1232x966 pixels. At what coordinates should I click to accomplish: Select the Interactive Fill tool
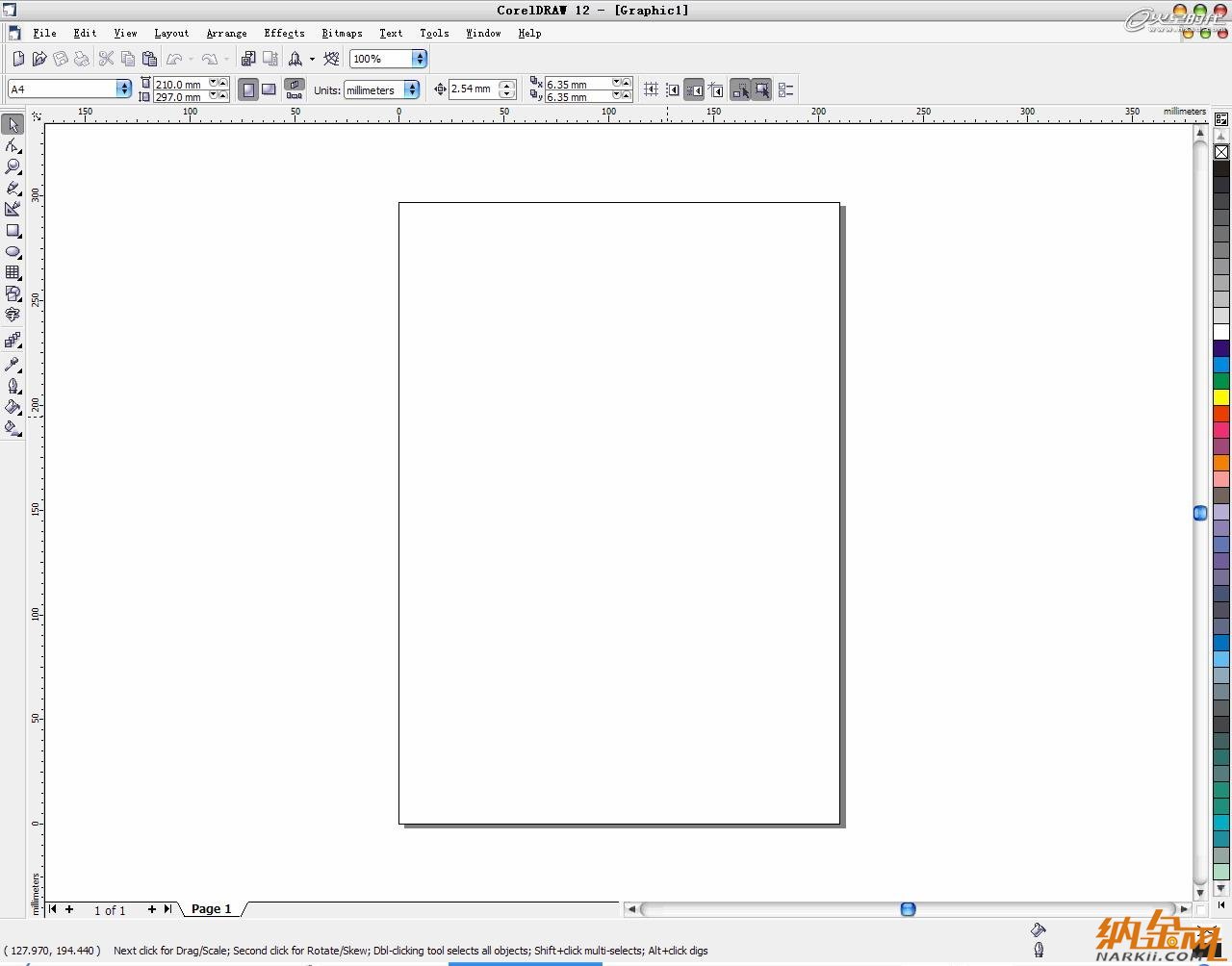point(13,428)
